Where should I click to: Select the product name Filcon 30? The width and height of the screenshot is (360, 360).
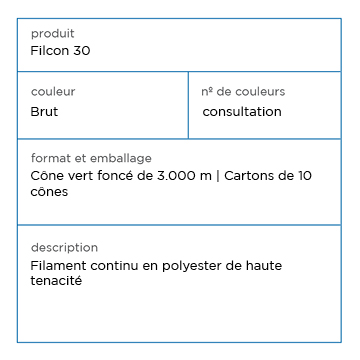tap(60, 51)
